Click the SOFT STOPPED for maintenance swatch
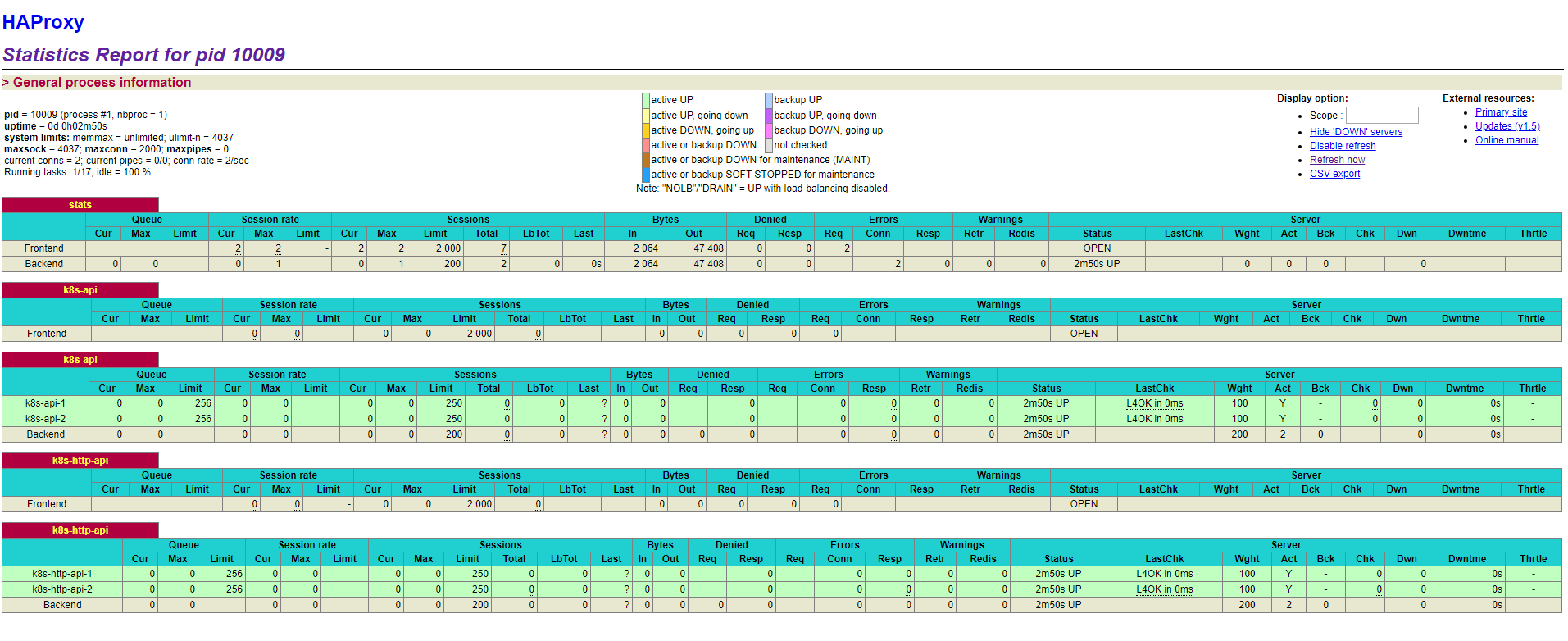This screenshot has width=1568, height=641. [x=646, y=175]
